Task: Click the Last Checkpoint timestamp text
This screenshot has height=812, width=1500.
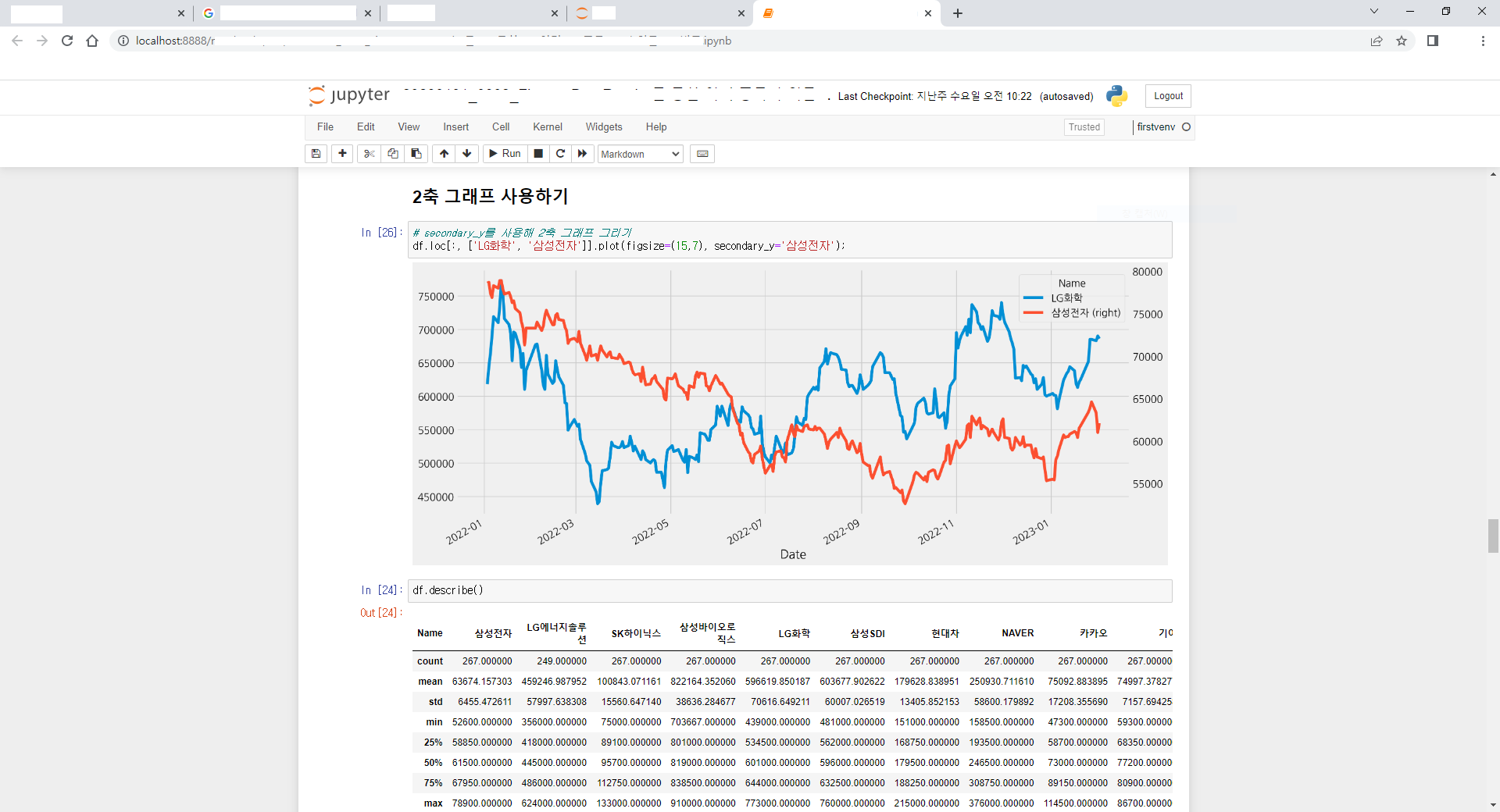Action: click(x=935, y=96)
